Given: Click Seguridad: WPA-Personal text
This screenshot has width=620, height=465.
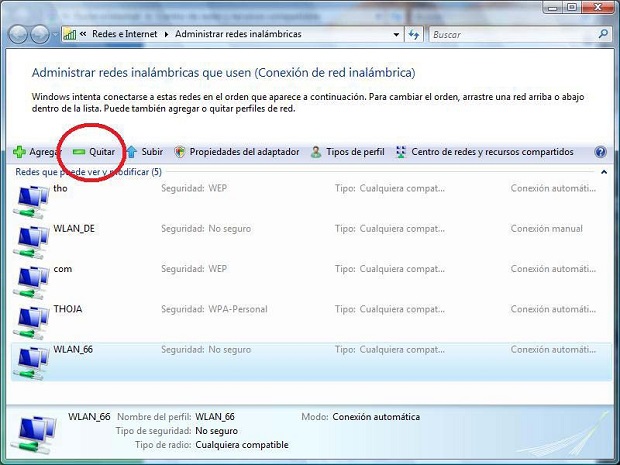Looking at the screenshot, I should (214, 309).
